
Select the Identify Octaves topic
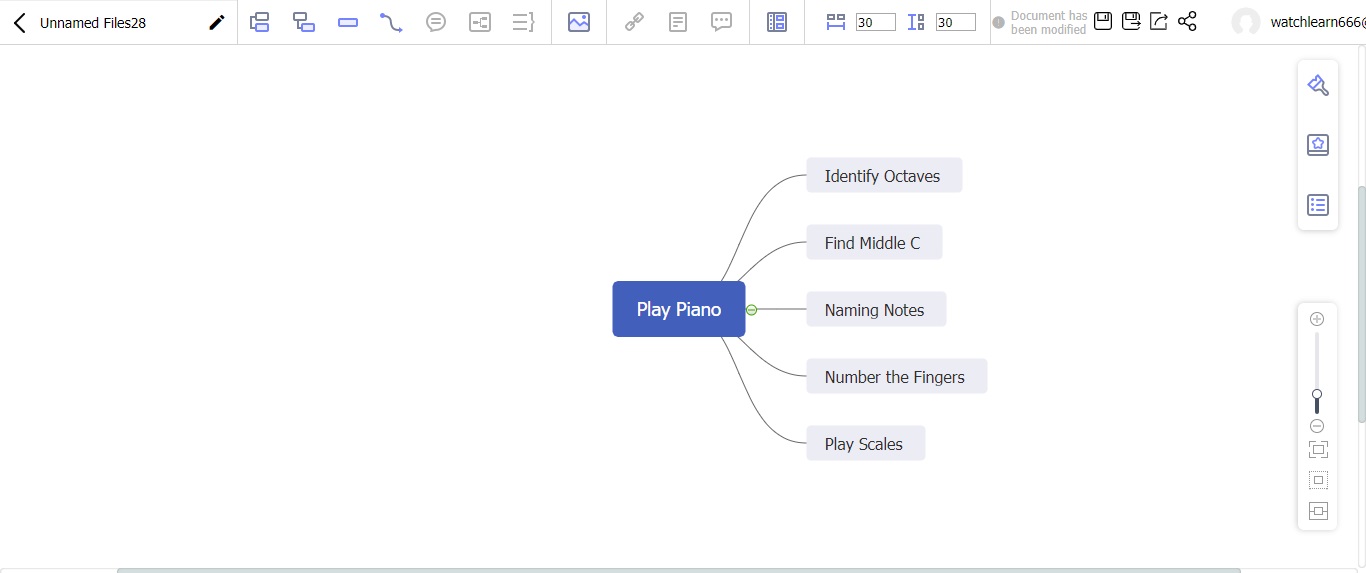click(883, 176)
